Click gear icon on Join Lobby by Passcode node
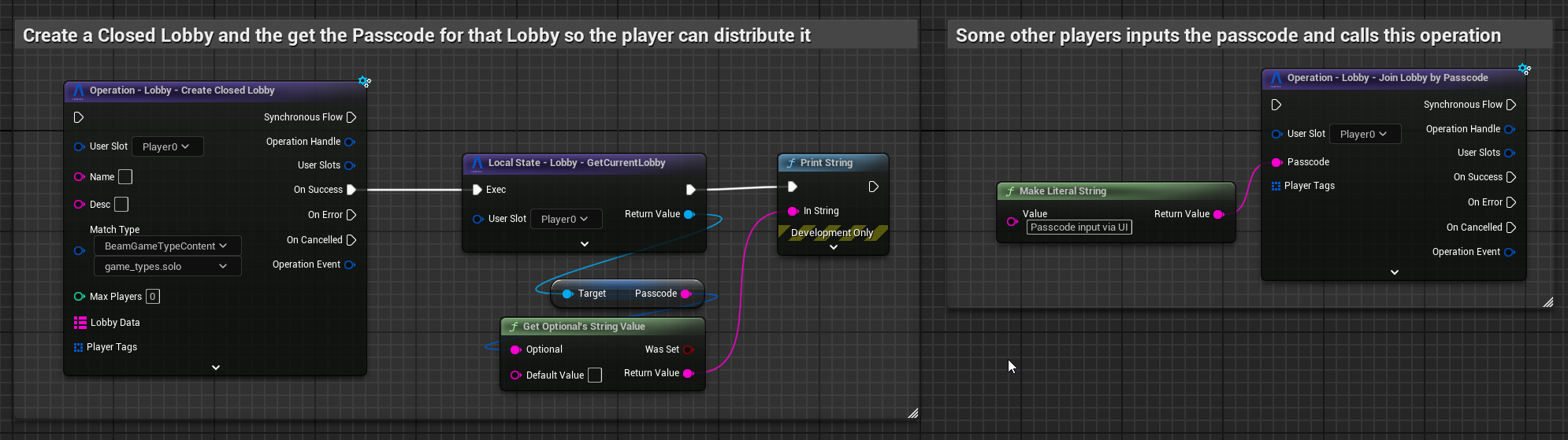 pyautogui.click(x=1524, y=69)
